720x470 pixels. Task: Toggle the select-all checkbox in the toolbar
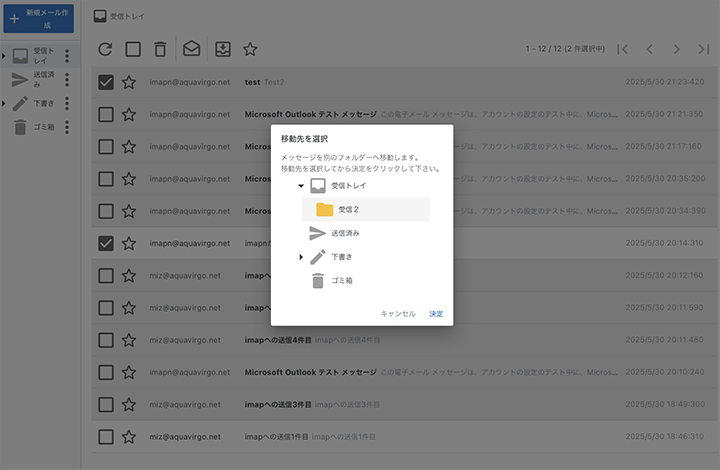[x=133, y=49]
